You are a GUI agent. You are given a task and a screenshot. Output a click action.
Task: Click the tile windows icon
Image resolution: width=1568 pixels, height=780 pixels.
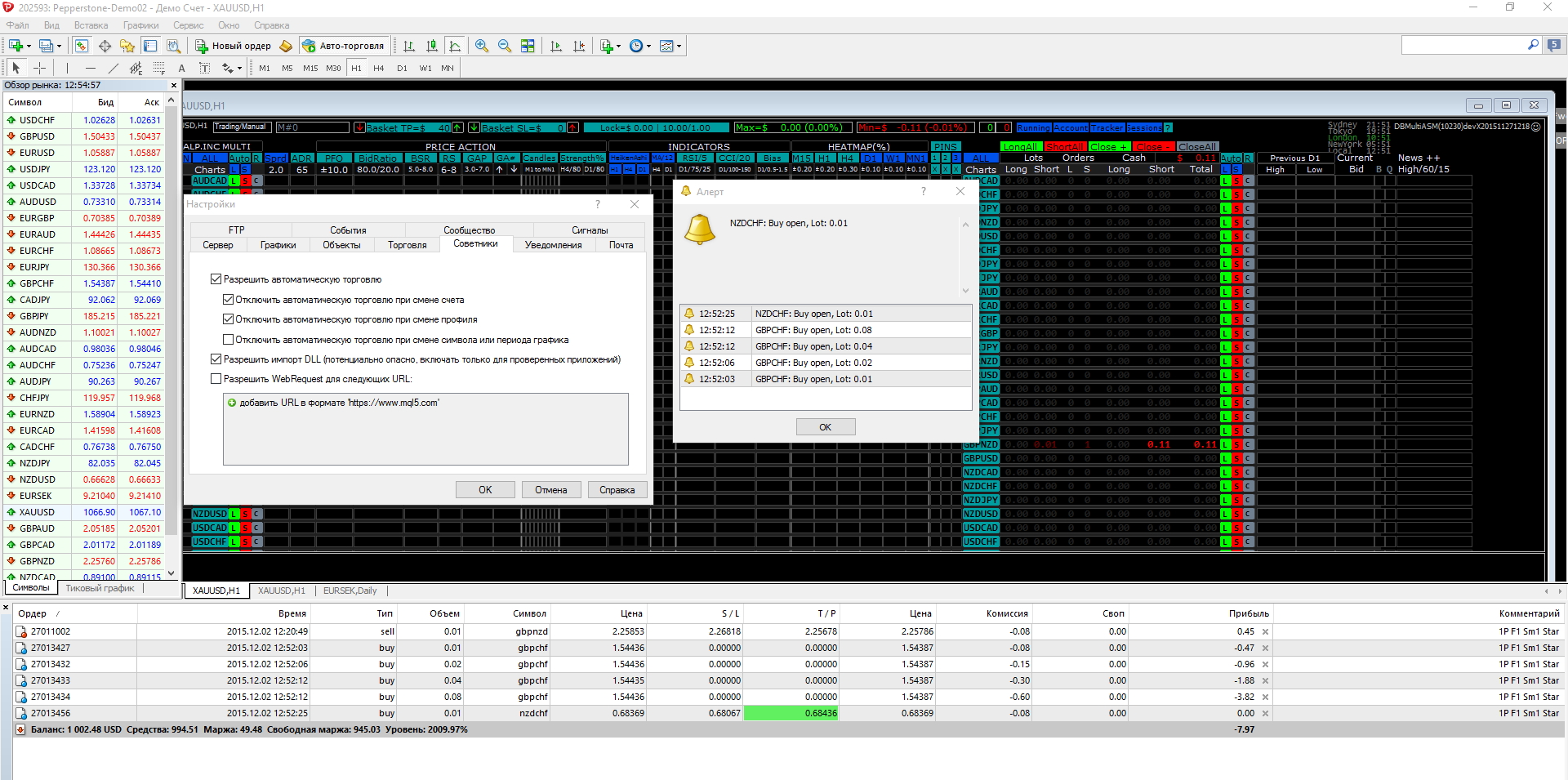[528, 46]
